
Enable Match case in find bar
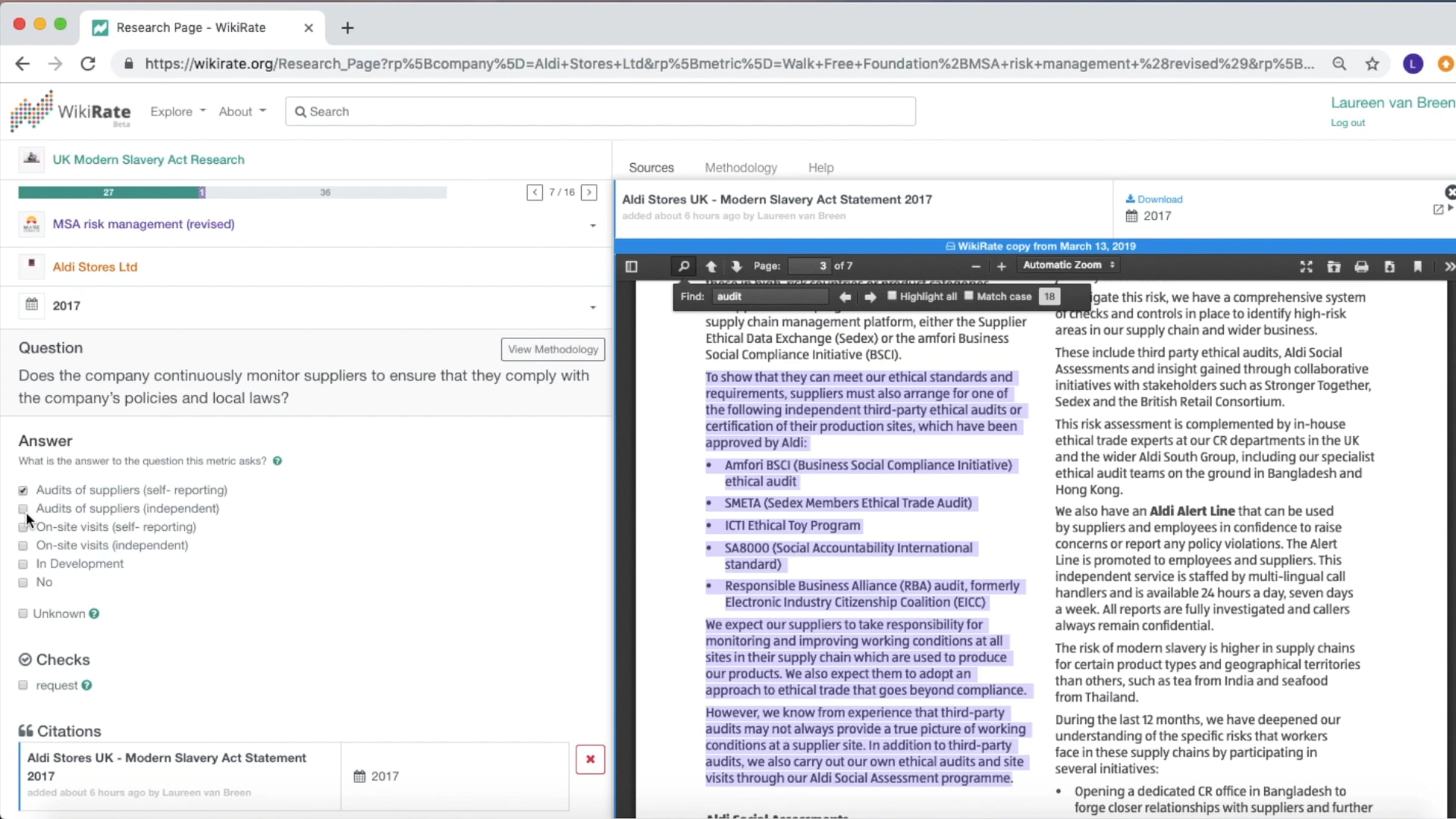click(x=969, y=296)
